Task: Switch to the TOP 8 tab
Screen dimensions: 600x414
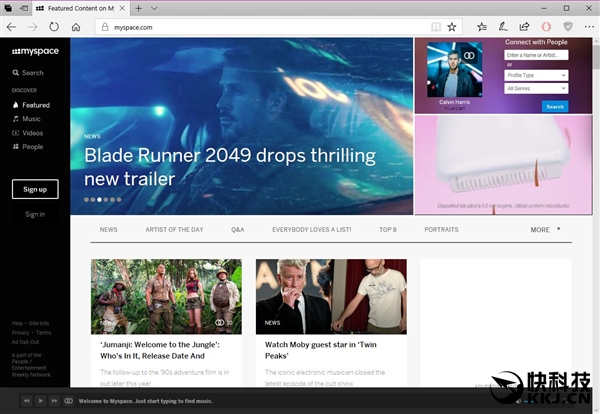Action: pyautogui.click(x=388, y=229)
